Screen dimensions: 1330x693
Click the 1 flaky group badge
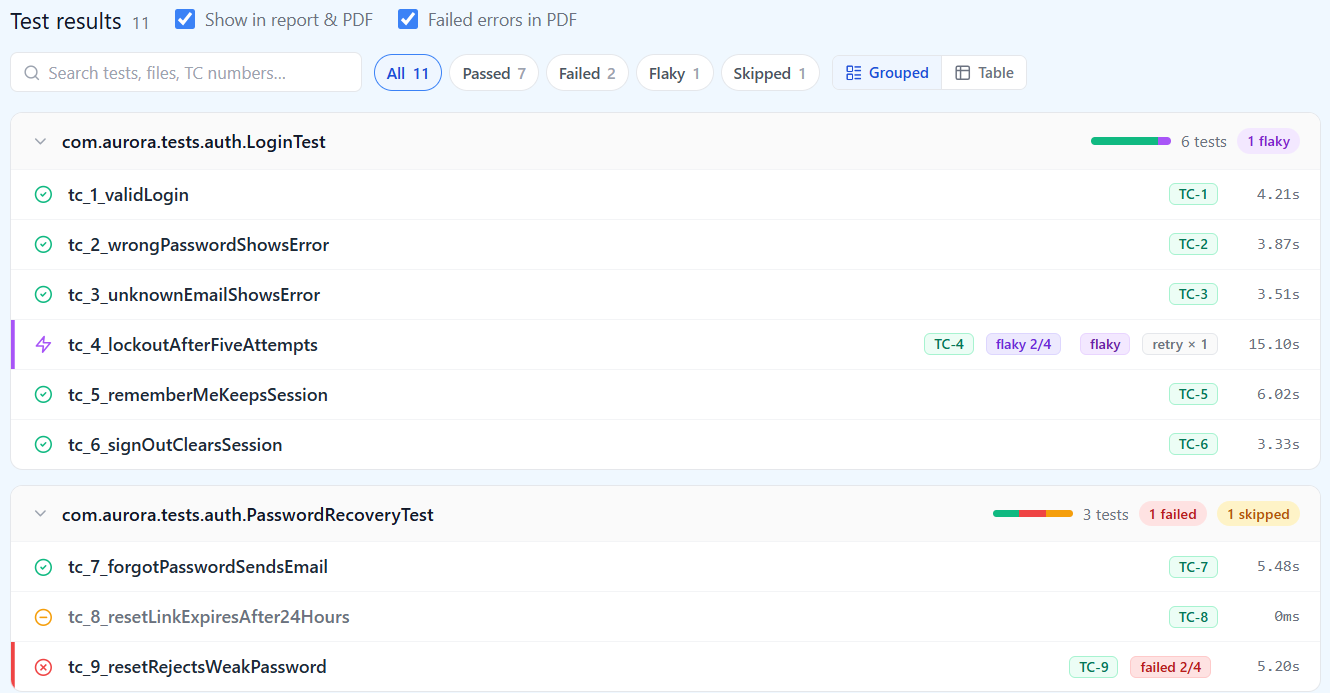1268,142
